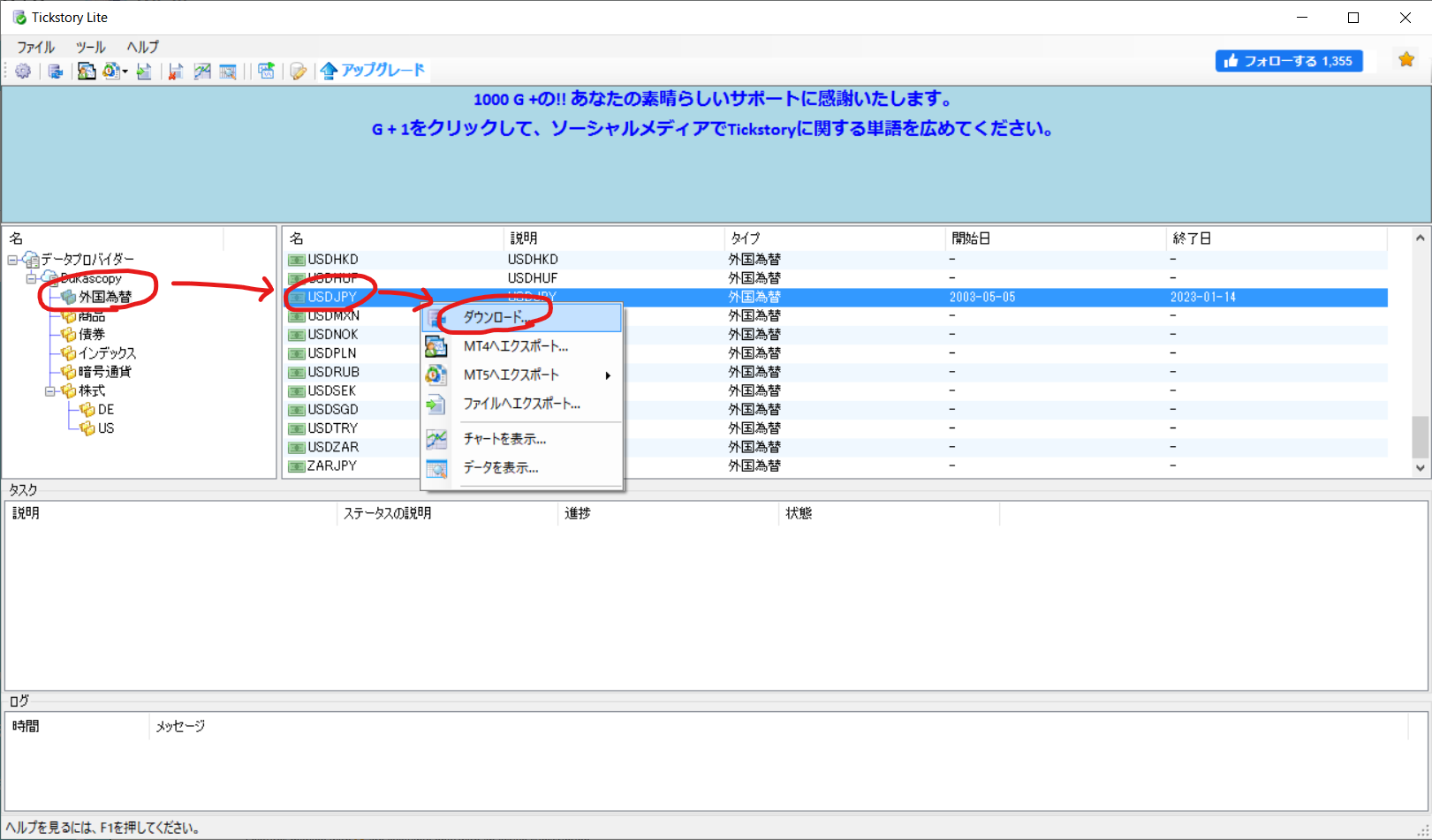Click the 状態 task column header
The width and height of the screenshot is (1432, 840).
point(889,513)
